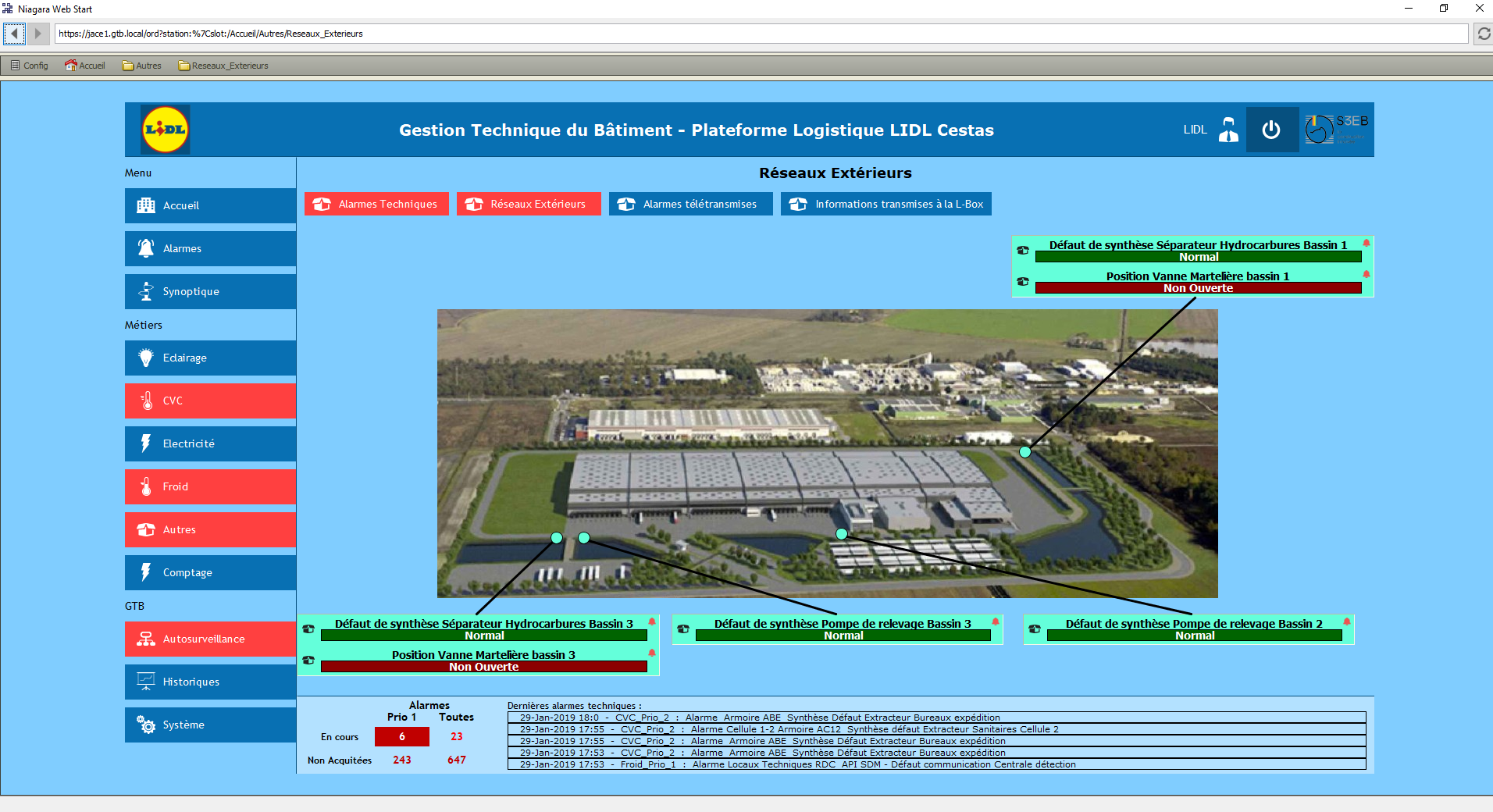The image size is (1493, 812).
Task: Click the Toutes en cours count 23
Action: (457, 736)
